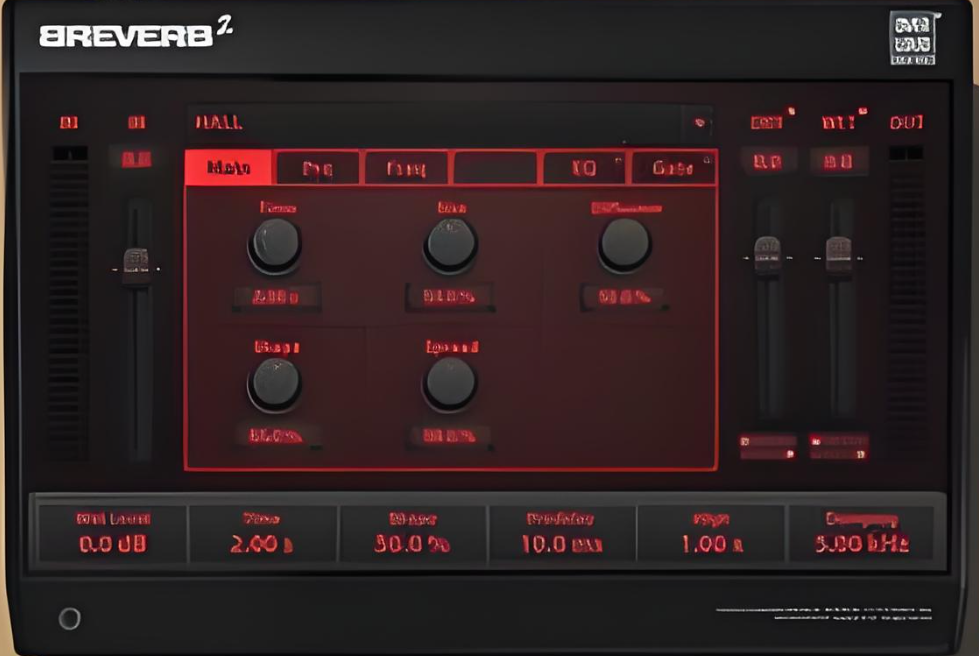Toggle the button pair under the fader beside the Main panel
This screenshot has width=979, height=656.
768,447
